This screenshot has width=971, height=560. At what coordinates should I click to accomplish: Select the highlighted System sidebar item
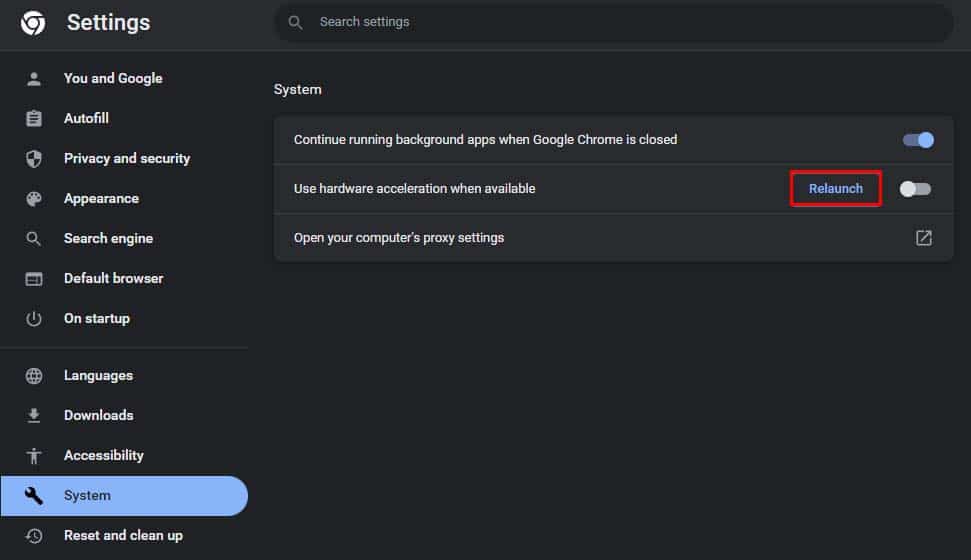point(124,496)
